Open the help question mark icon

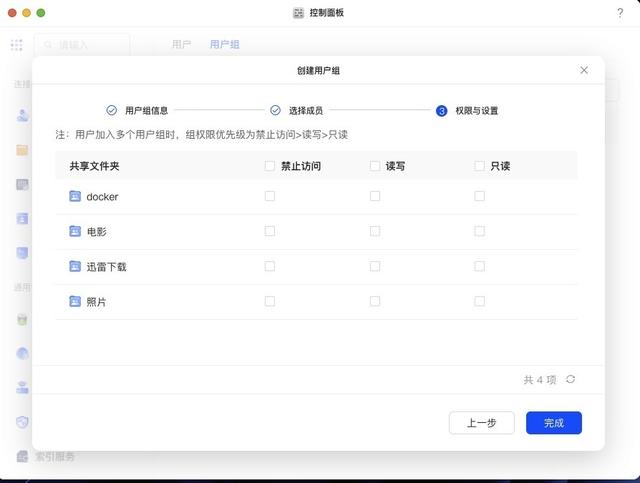[x=620, y=13]
